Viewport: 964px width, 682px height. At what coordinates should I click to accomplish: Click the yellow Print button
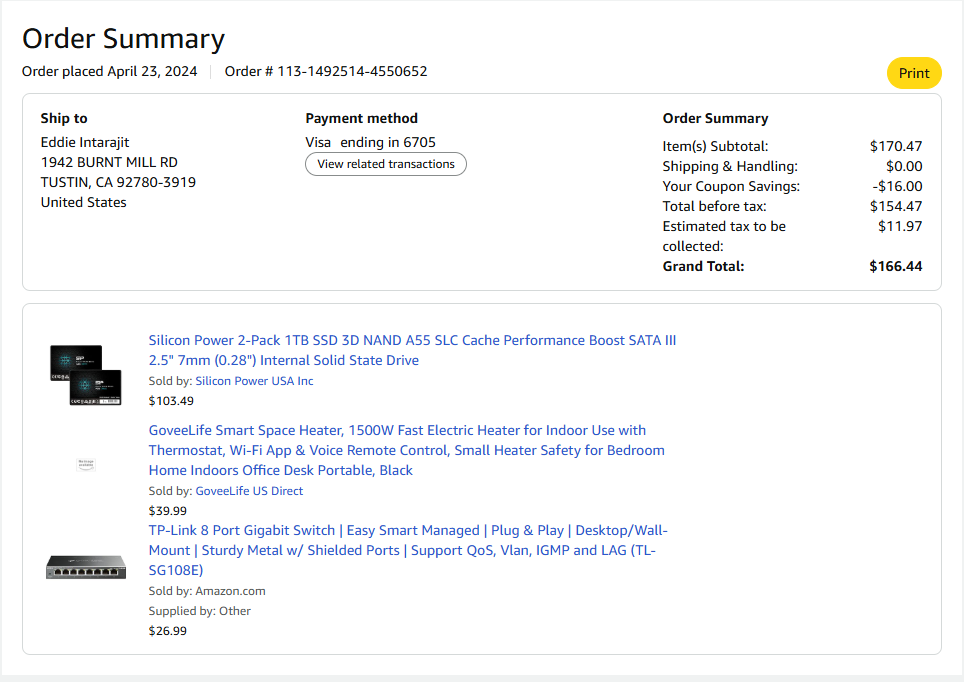pyautogui.click(x=914, y=73)
